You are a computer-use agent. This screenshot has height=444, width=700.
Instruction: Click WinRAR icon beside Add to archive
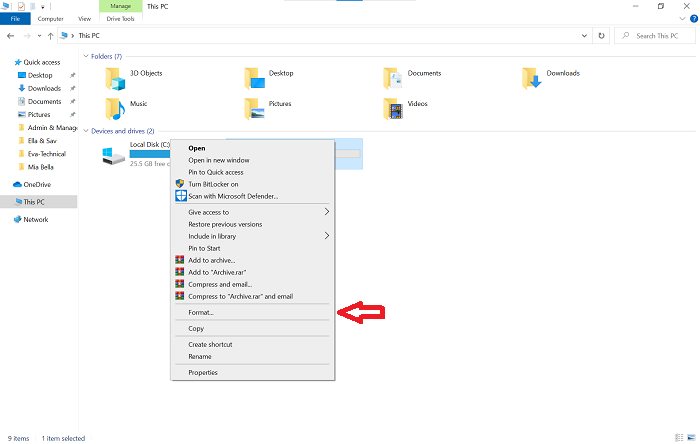[180, 260]
